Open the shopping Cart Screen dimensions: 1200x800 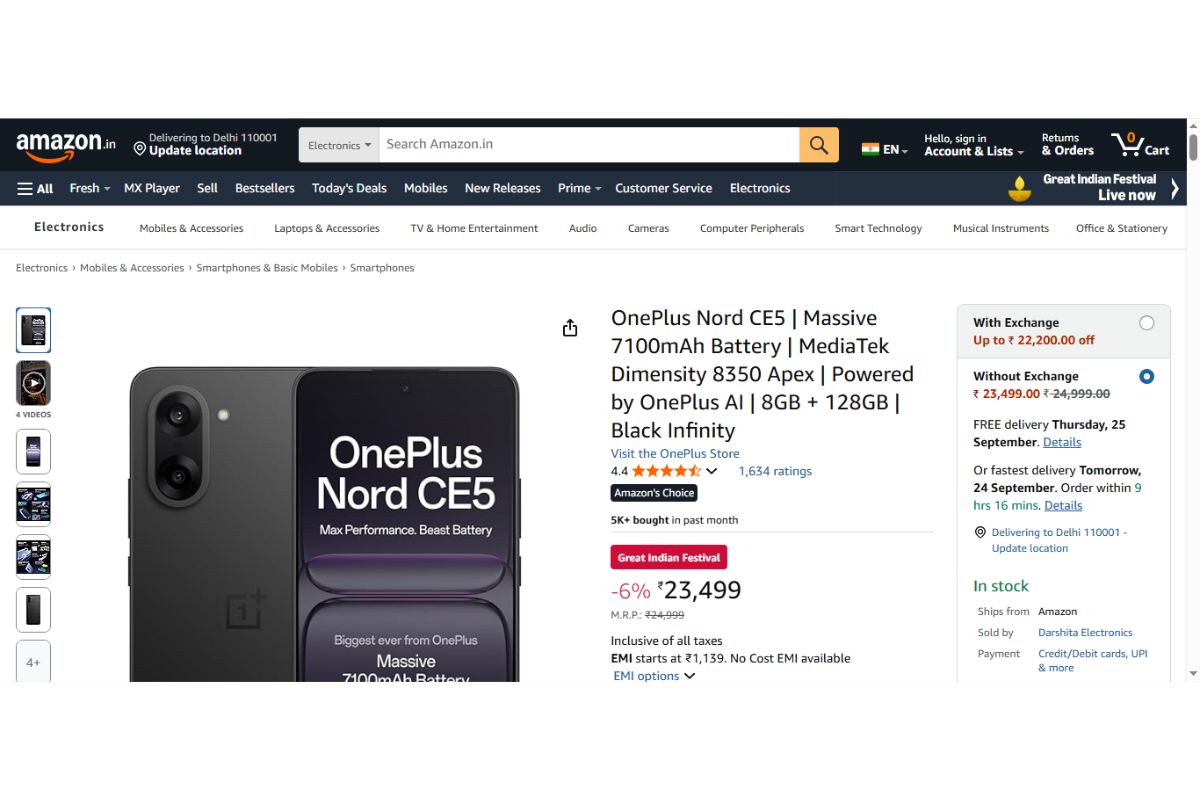1140,144
